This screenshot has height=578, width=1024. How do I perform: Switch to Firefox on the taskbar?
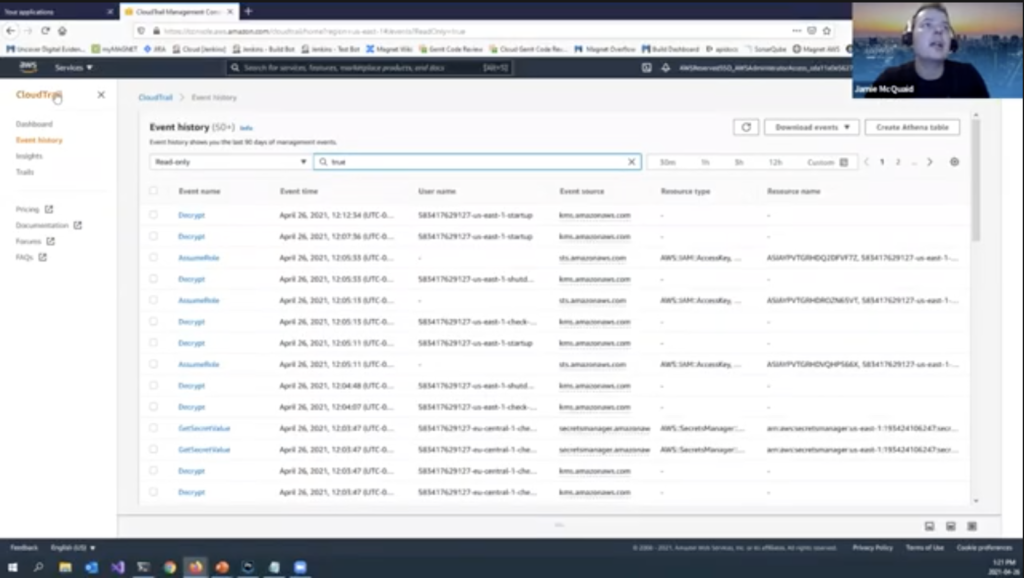click(x=196, y=567)
